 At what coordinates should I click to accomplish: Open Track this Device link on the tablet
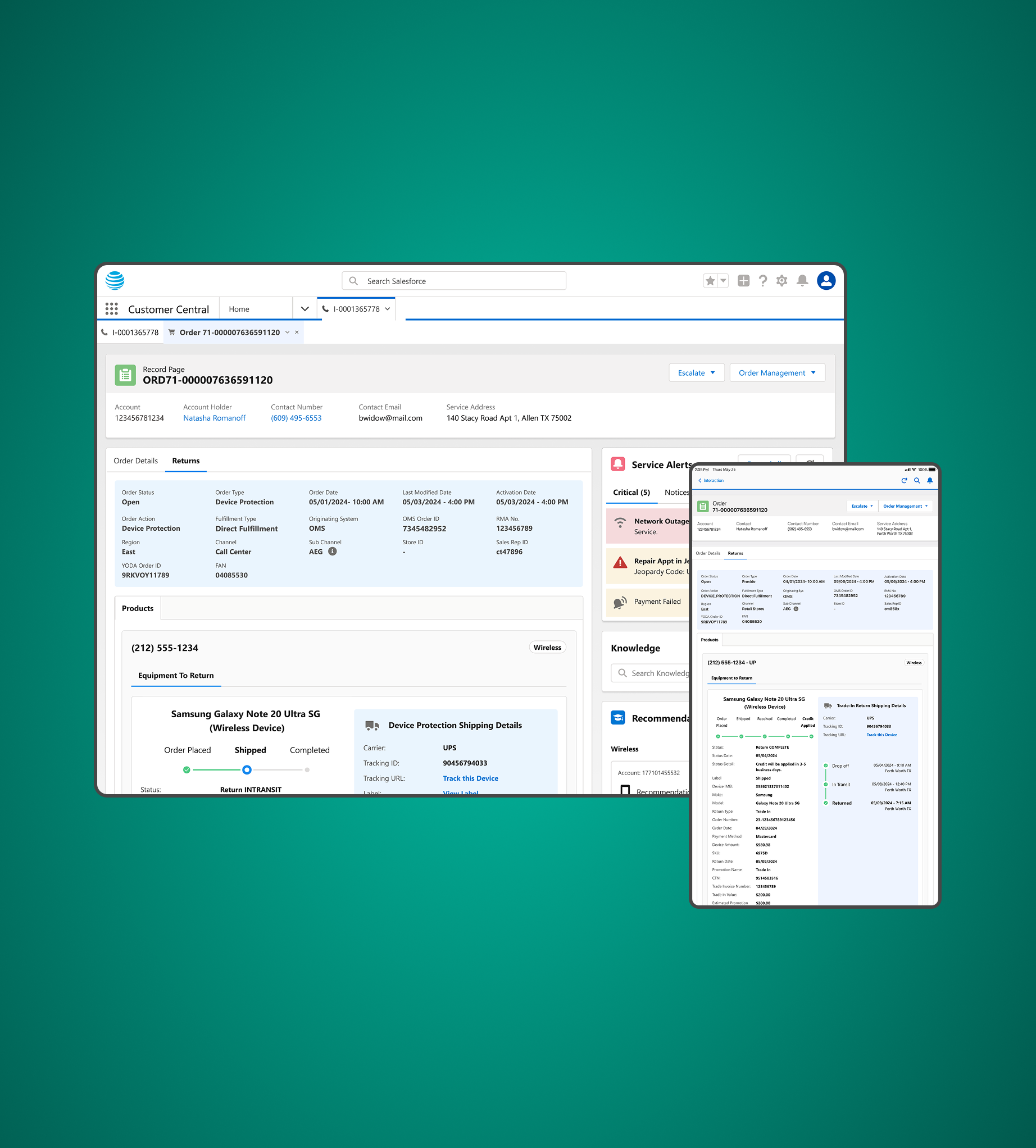(881, 735)
